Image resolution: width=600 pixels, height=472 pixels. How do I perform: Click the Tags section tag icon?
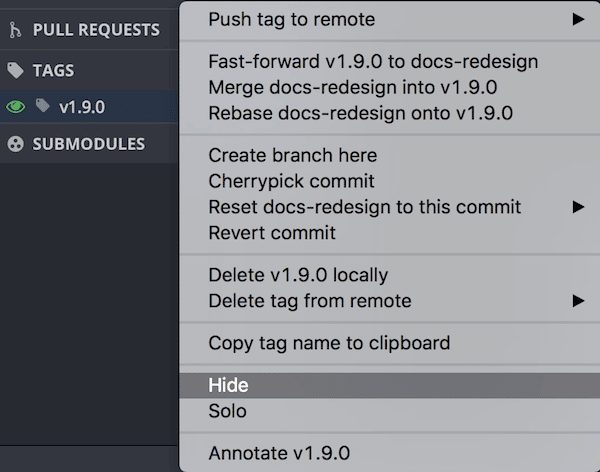click(x=15, y=71)
